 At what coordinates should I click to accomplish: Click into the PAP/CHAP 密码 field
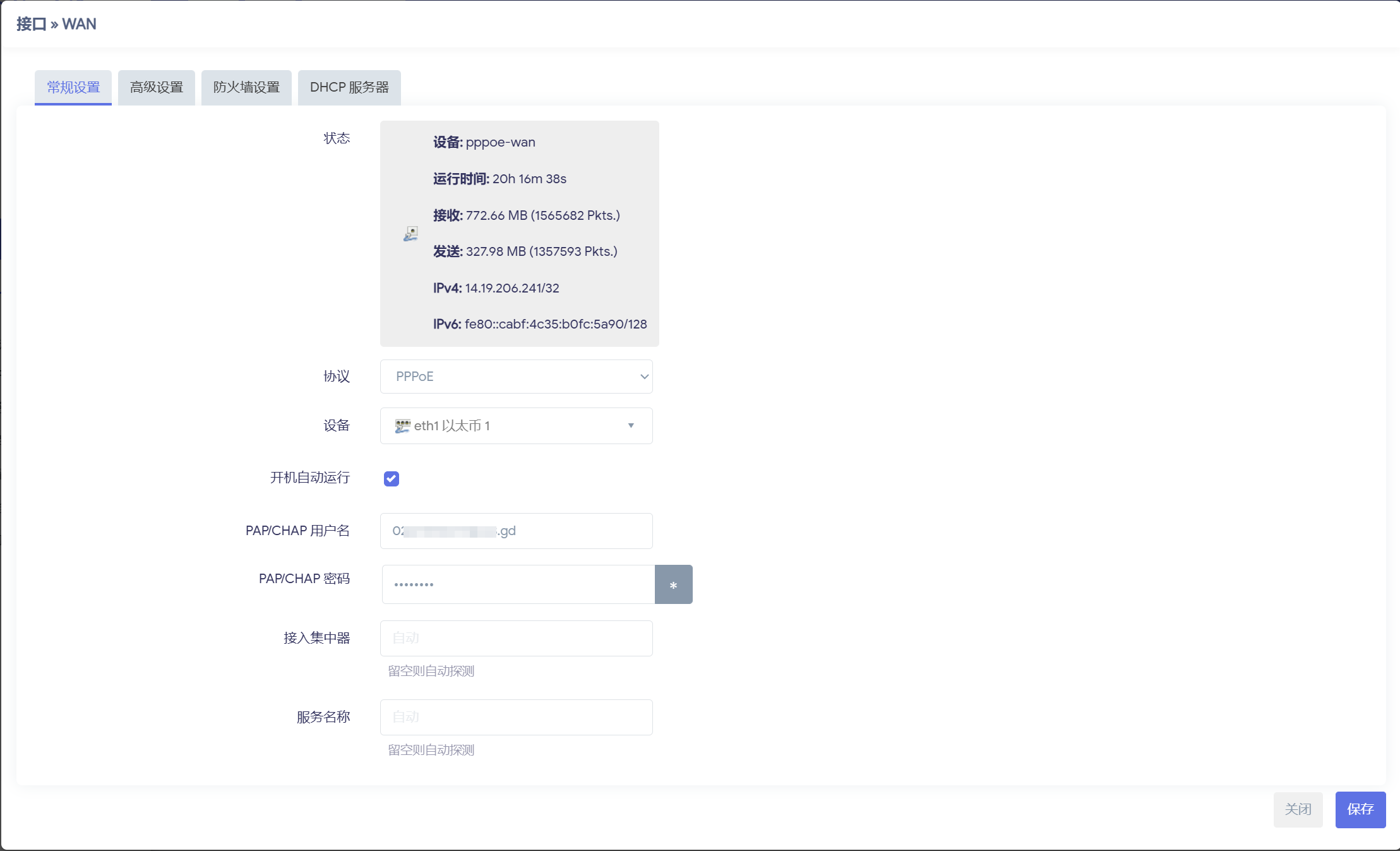click(x=518, y=584)
